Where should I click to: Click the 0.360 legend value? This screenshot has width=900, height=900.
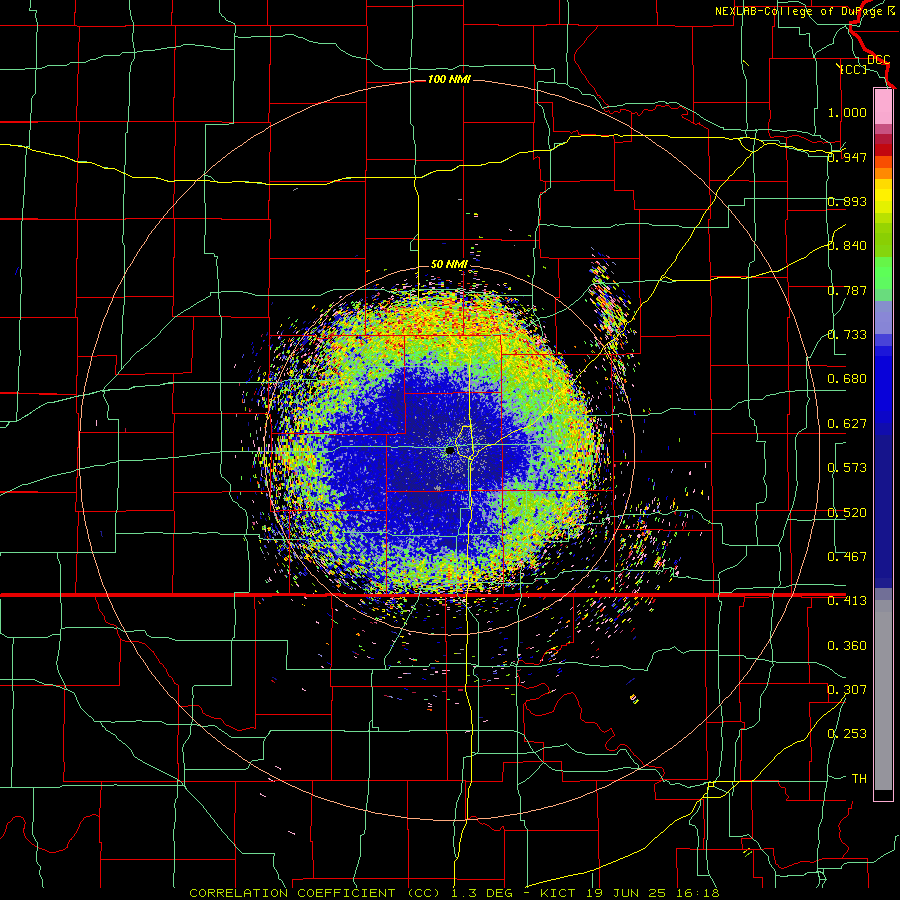tap(847, 646)
